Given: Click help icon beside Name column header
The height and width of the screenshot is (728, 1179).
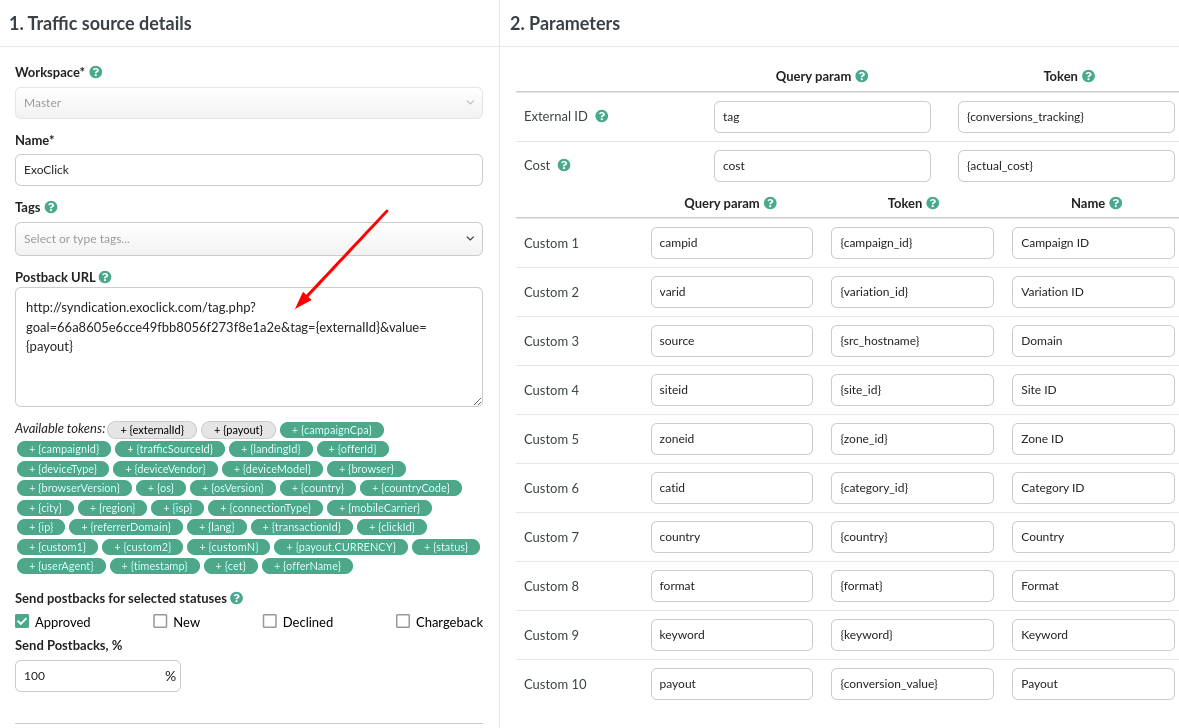Looking at the screenshot, I should pos(1116,203).
